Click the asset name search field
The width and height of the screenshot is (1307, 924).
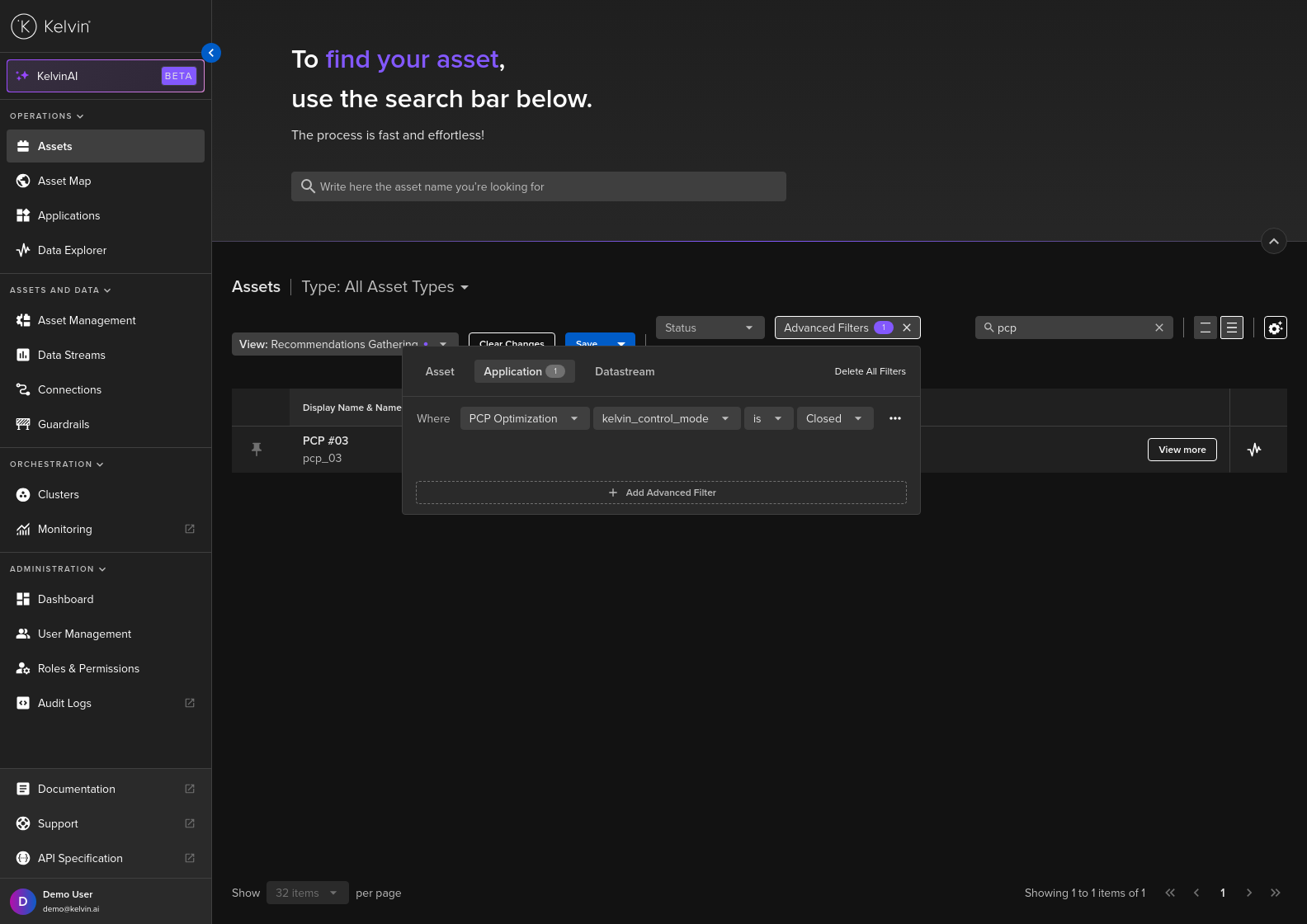[x=538, y=187]
